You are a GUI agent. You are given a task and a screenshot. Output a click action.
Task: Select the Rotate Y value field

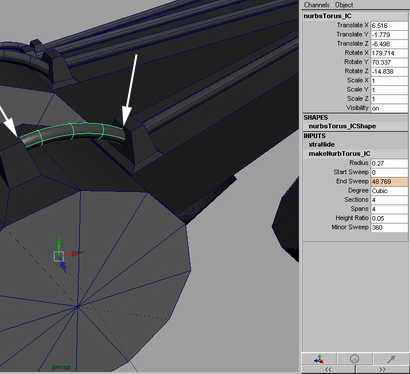point(389,62)
